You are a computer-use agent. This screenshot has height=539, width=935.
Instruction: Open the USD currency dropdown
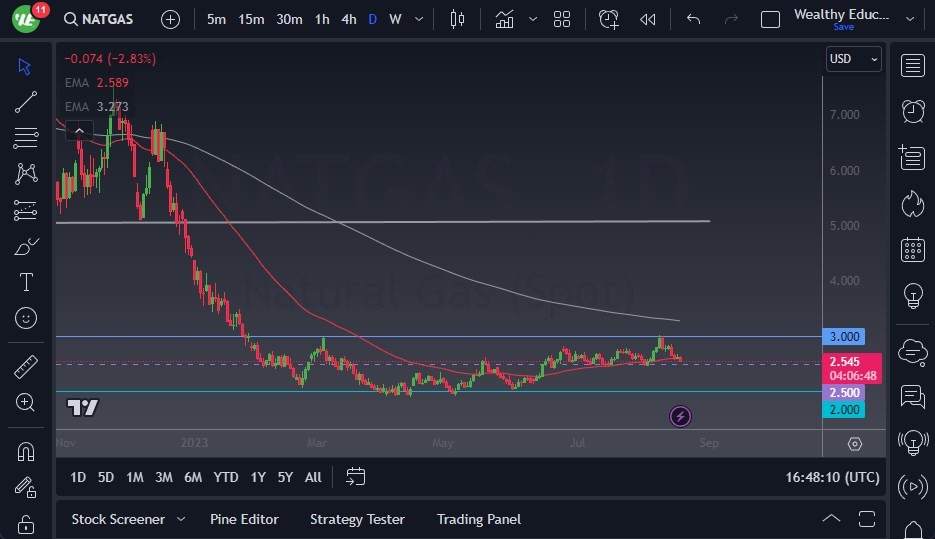(853, 59)
